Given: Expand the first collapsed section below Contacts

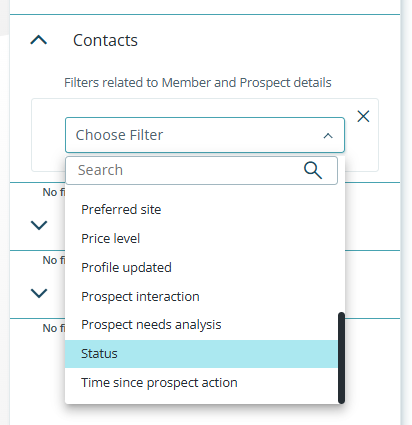Looking at the screenshot, I should tap(39, 225).
